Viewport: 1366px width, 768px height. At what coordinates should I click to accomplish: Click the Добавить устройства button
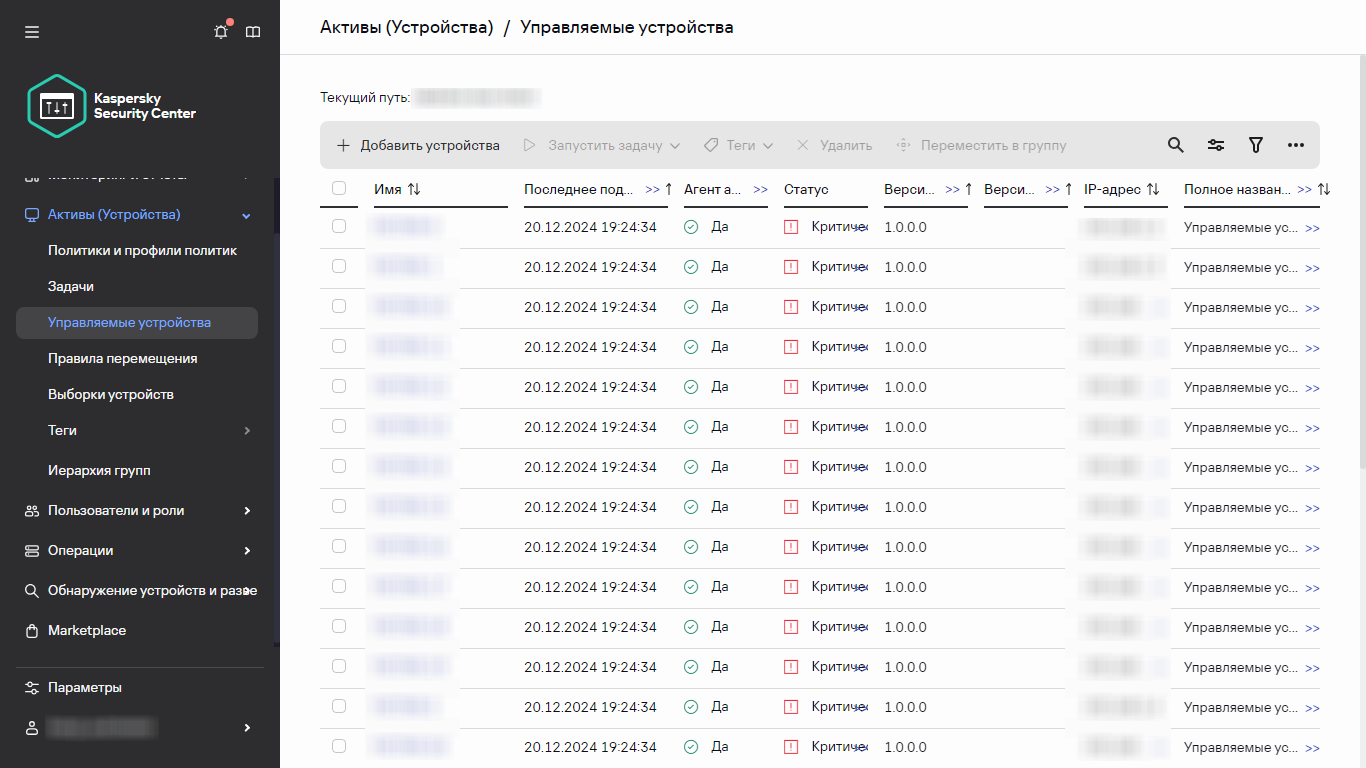[418, 145]
